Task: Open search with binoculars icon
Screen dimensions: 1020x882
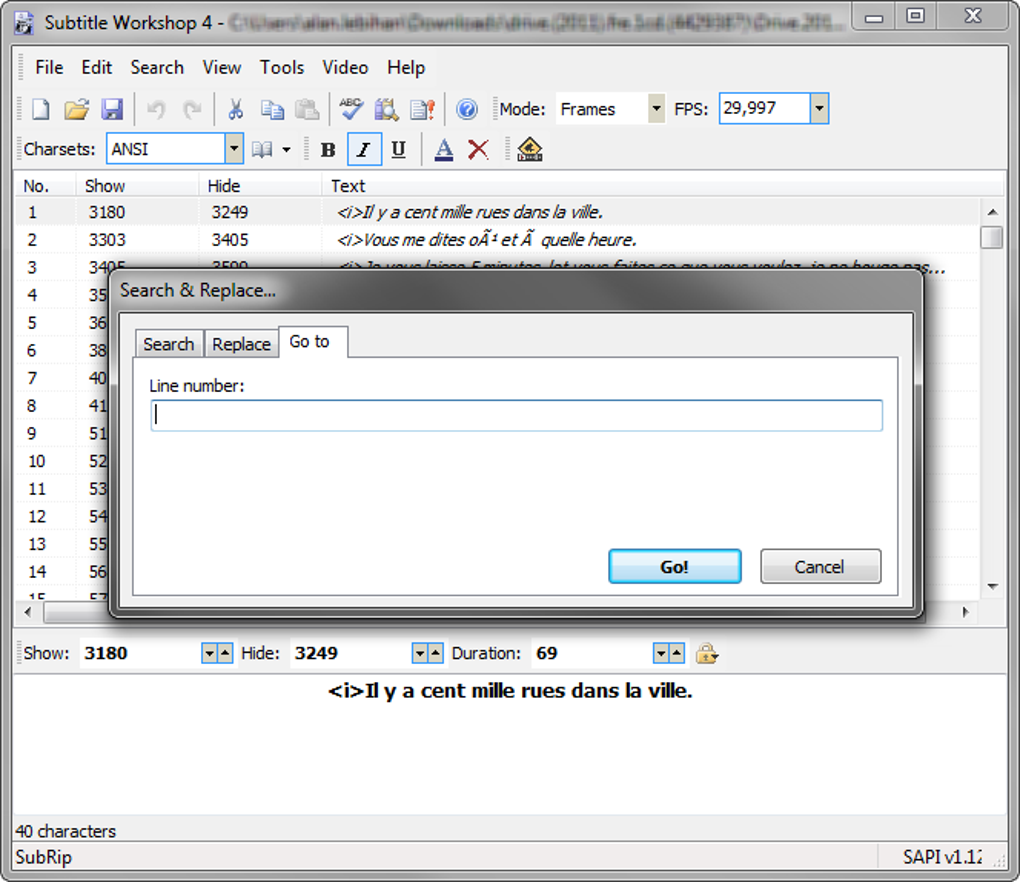Action: pyautogui.click(x=387, y=109)
